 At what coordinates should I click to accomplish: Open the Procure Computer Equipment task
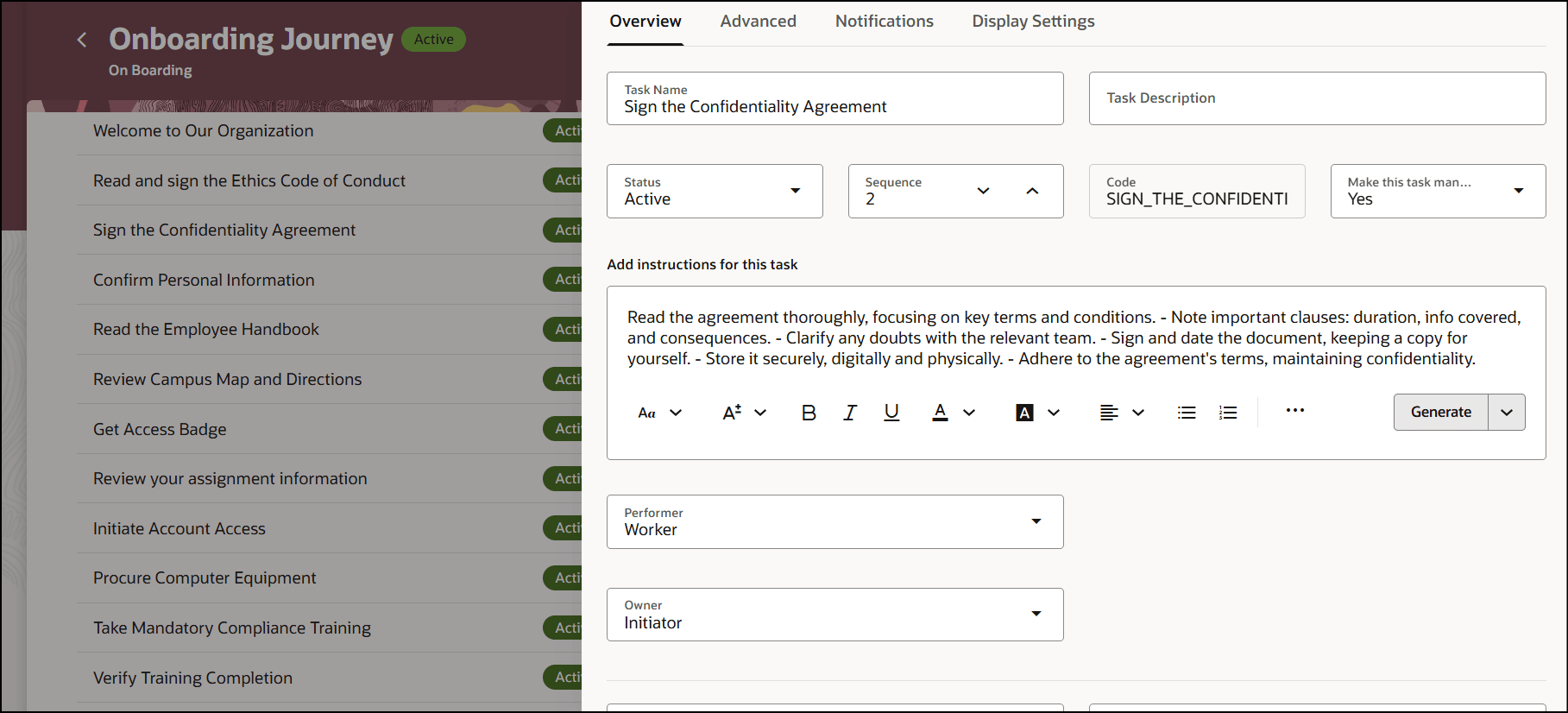[x=205, y=578]
